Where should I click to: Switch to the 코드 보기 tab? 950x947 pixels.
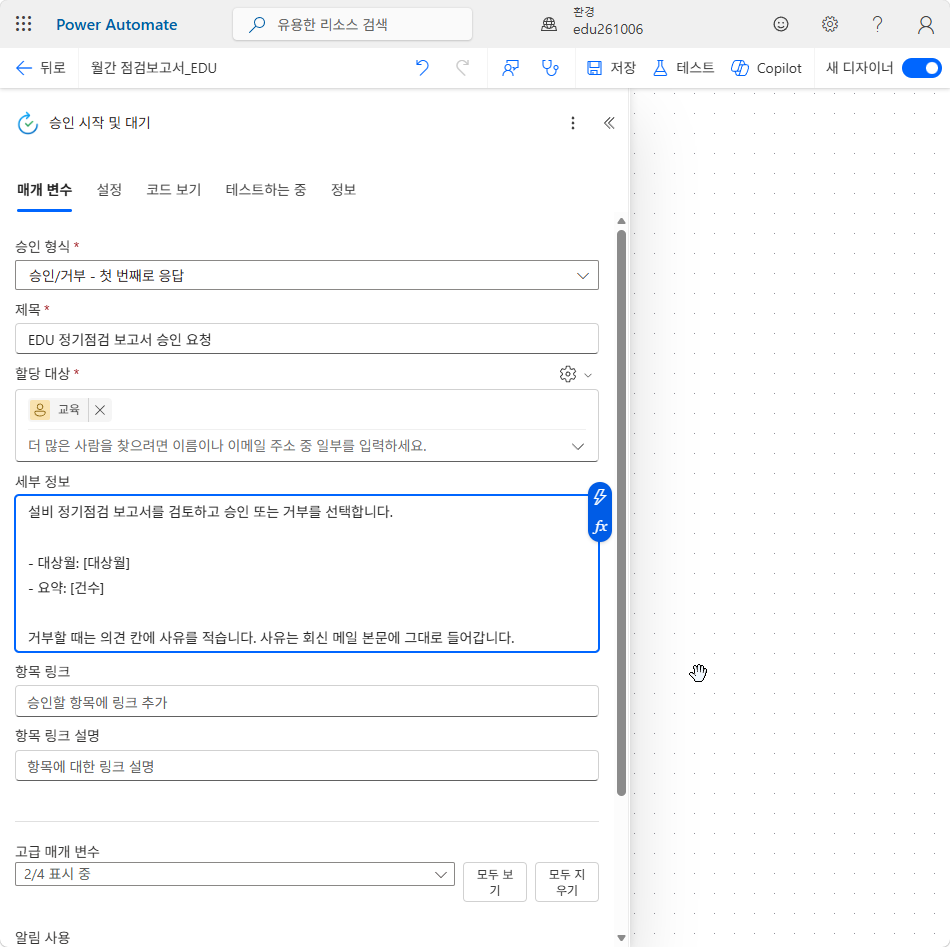click(x=173, y=190)
